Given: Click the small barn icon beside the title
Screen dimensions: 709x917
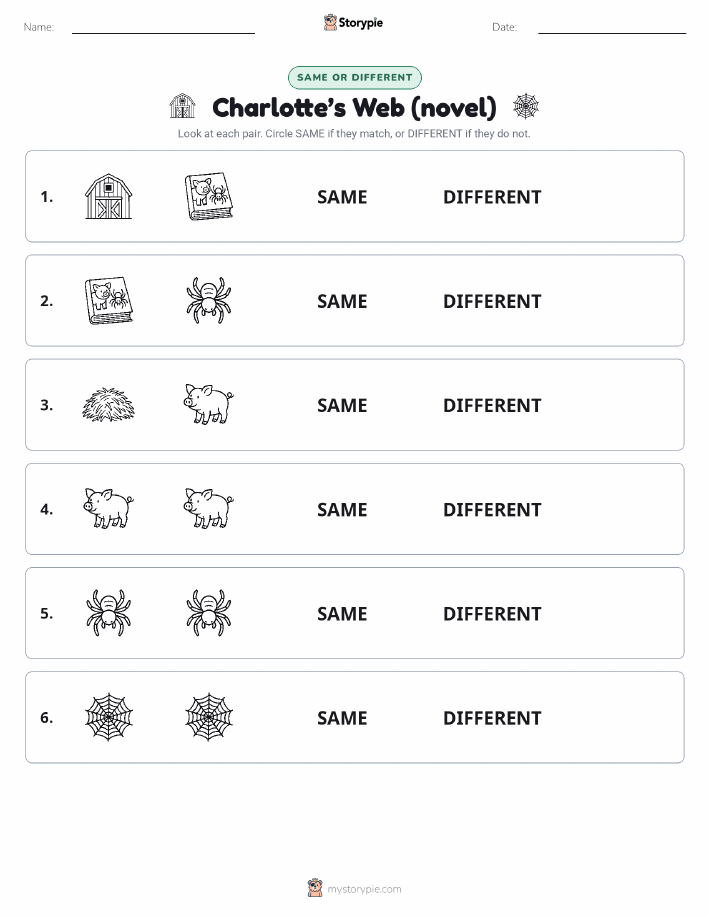Looking at the screenshot, I should (183, 106).
